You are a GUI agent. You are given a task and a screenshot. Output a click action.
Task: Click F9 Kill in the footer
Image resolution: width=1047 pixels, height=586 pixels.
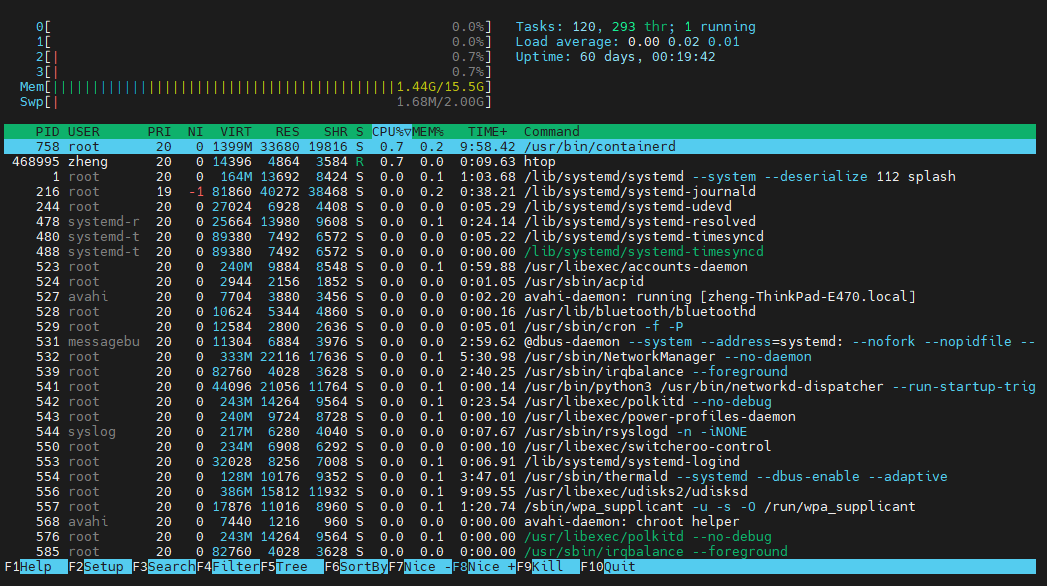(549, 567)
